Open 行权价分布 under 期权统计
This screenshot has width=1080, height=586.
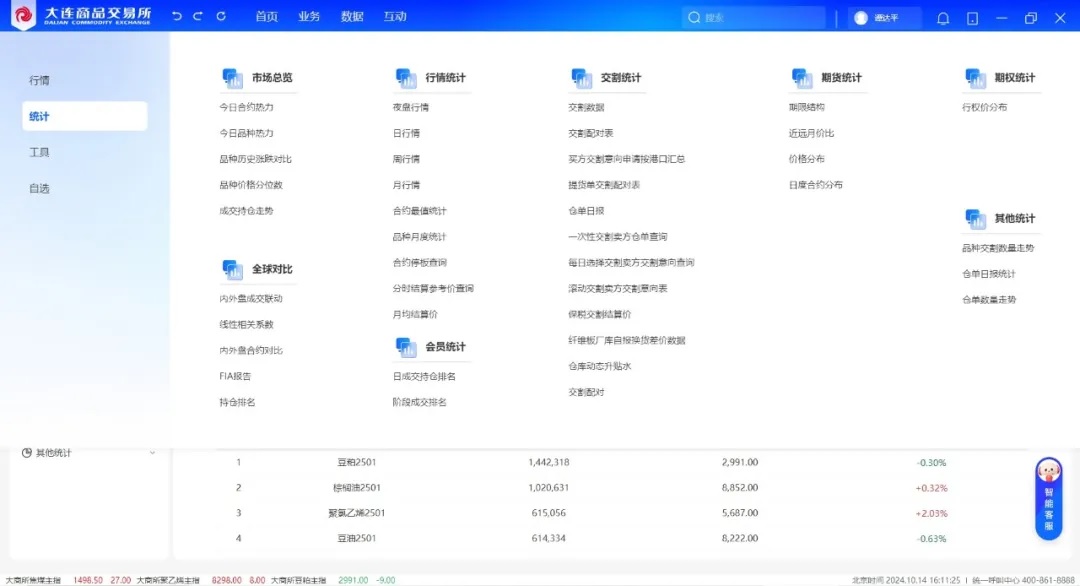(984, 107)
